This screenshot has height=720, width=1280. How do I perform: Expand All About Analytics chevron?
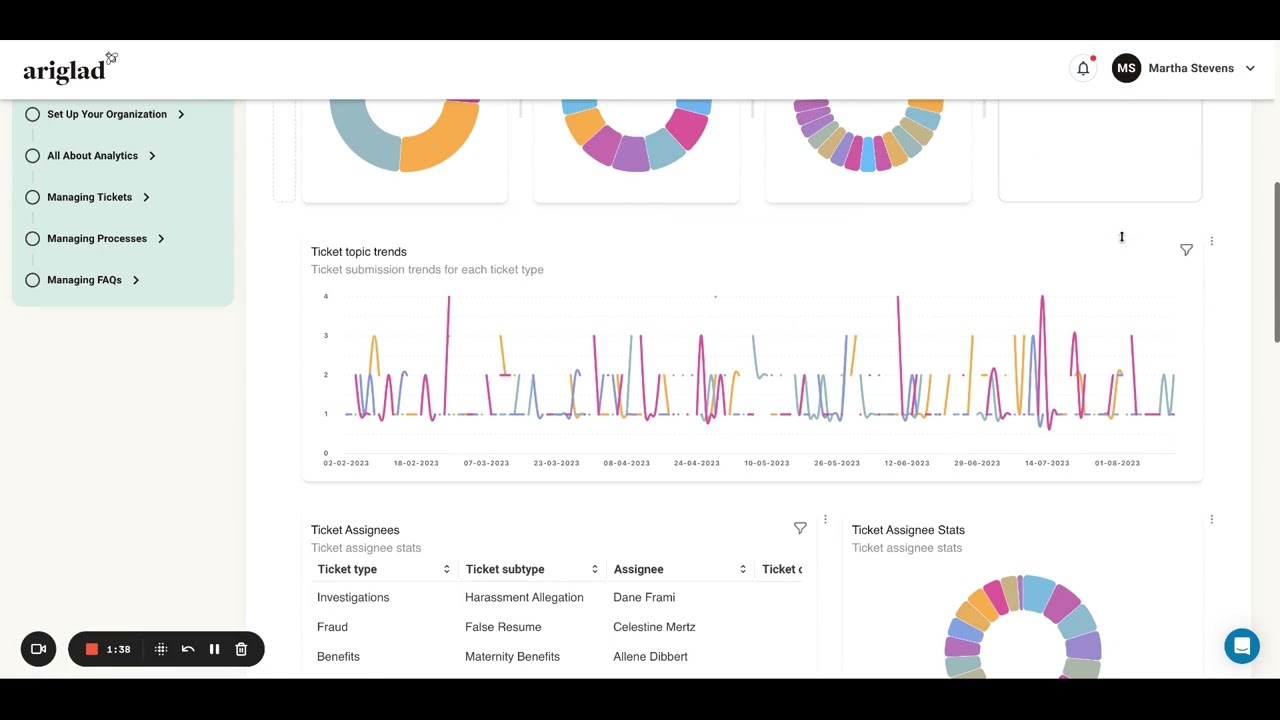pos(152,156)
